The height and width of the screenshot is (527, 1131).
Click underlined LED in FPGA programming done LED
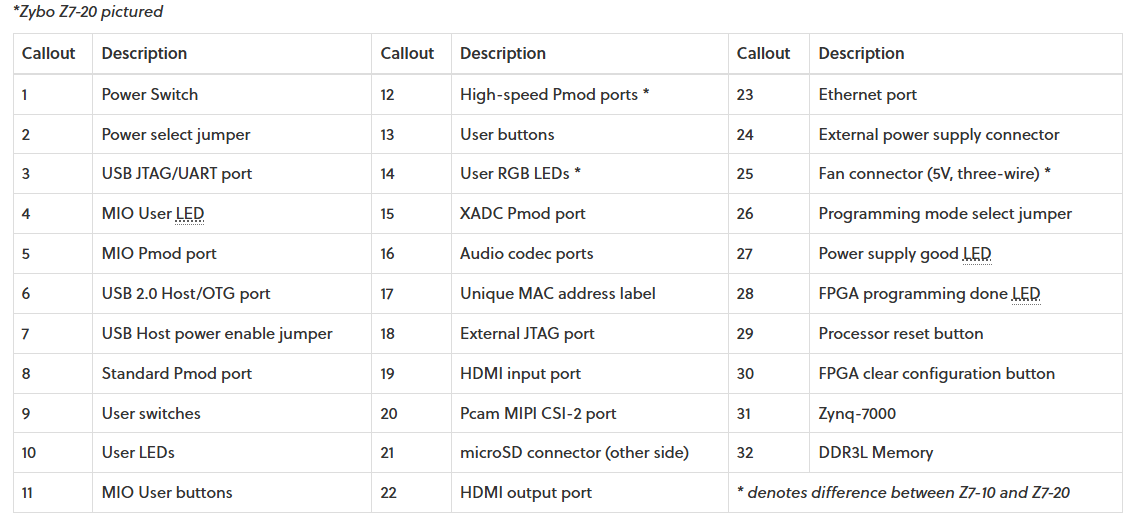1025,294
